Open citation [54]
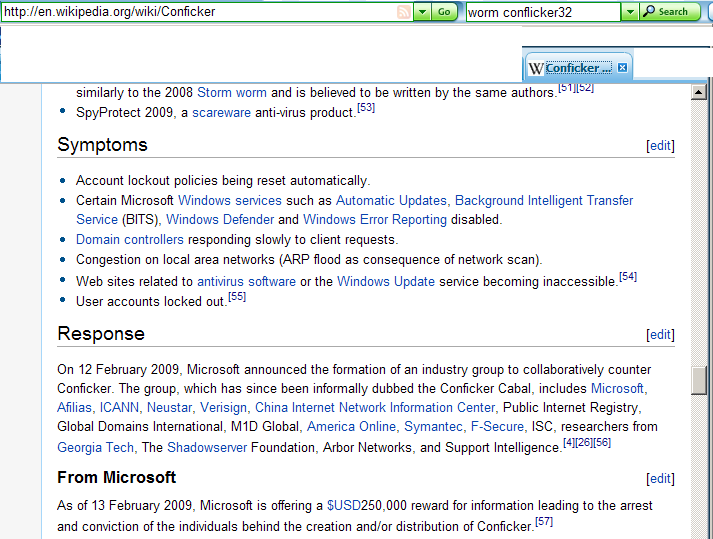 [x=628, y=277]
